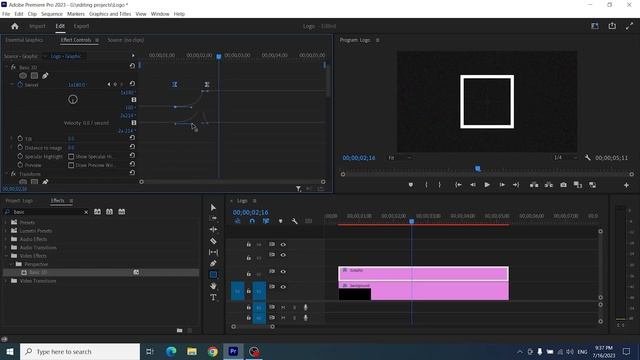Image resolution: width=640 pixels, height=360 pixels.
Task: Select the Type tool
Action: pyautogui.click(x=213, y=297)
